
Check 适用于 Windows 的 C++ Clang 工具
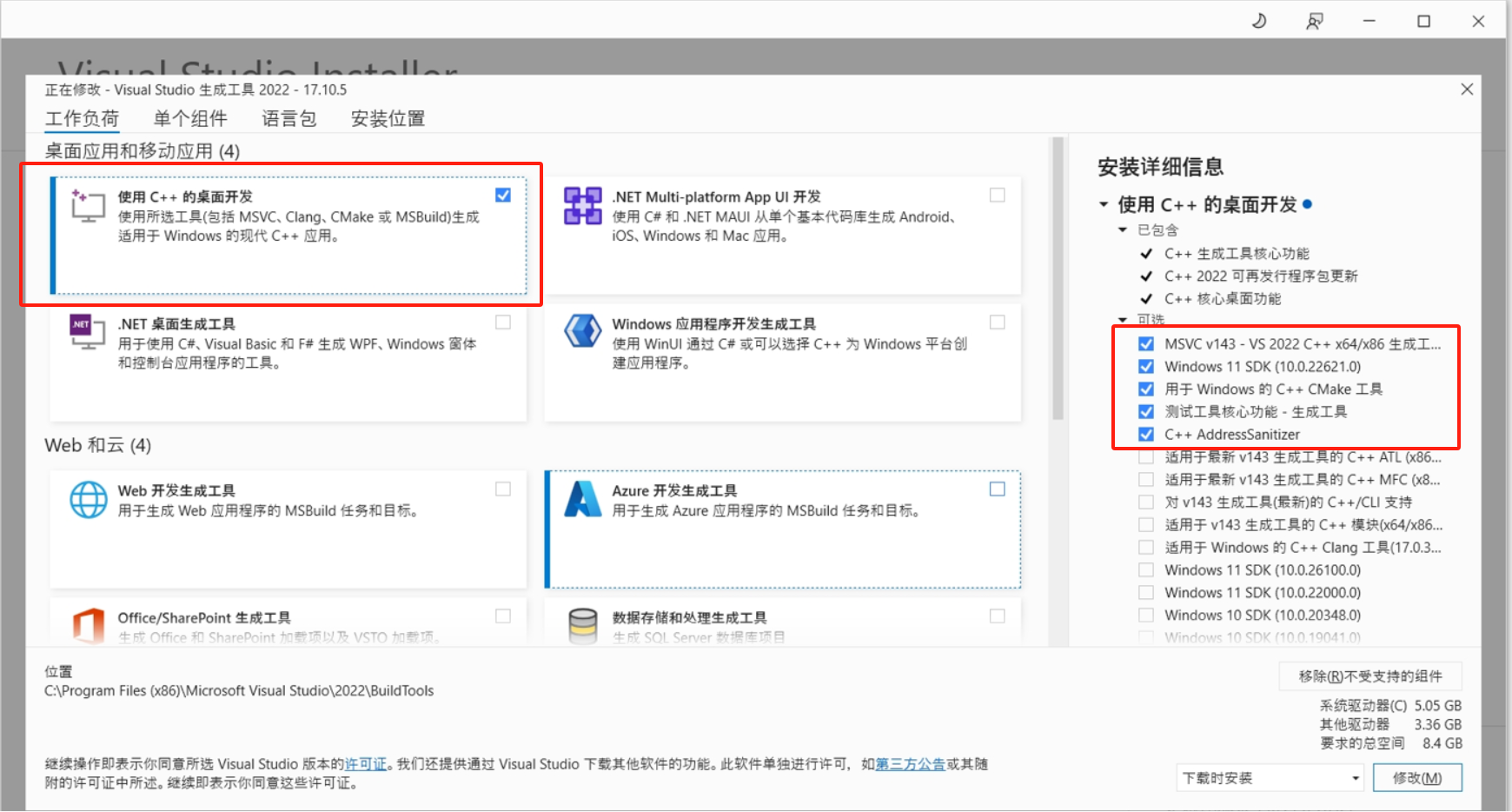1146,547
